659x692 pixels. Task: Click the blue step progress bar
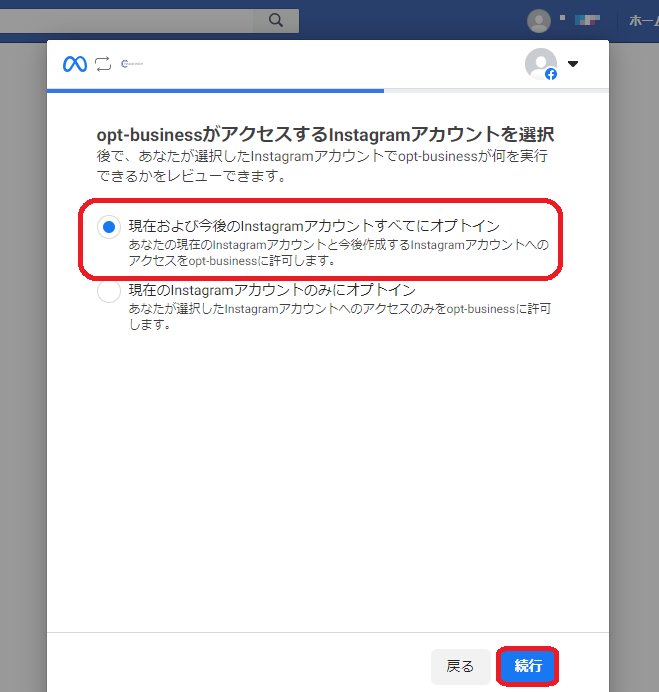tap(215, 90)
